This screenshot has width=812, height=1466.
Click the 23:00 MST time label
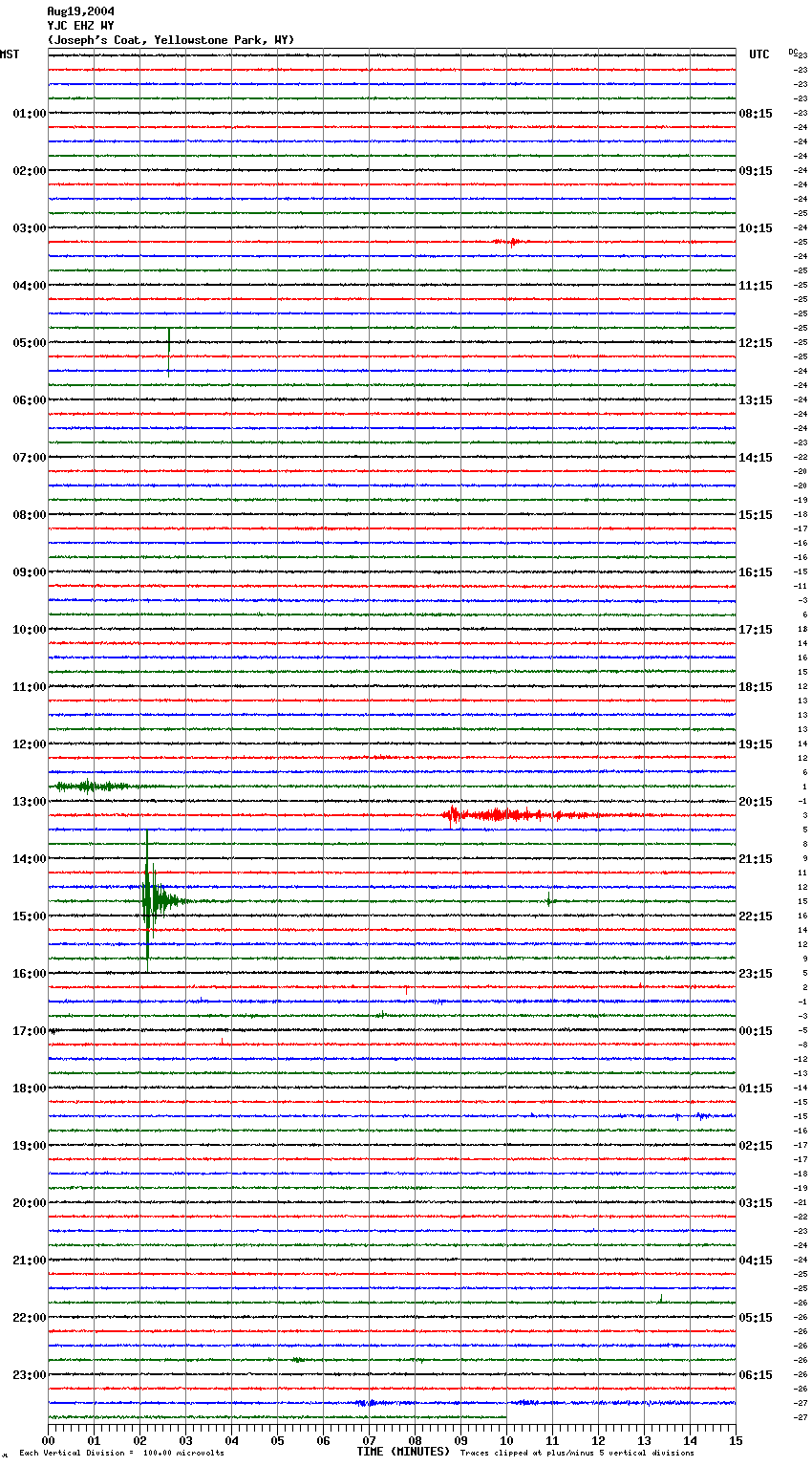[x=30, y=1375]
